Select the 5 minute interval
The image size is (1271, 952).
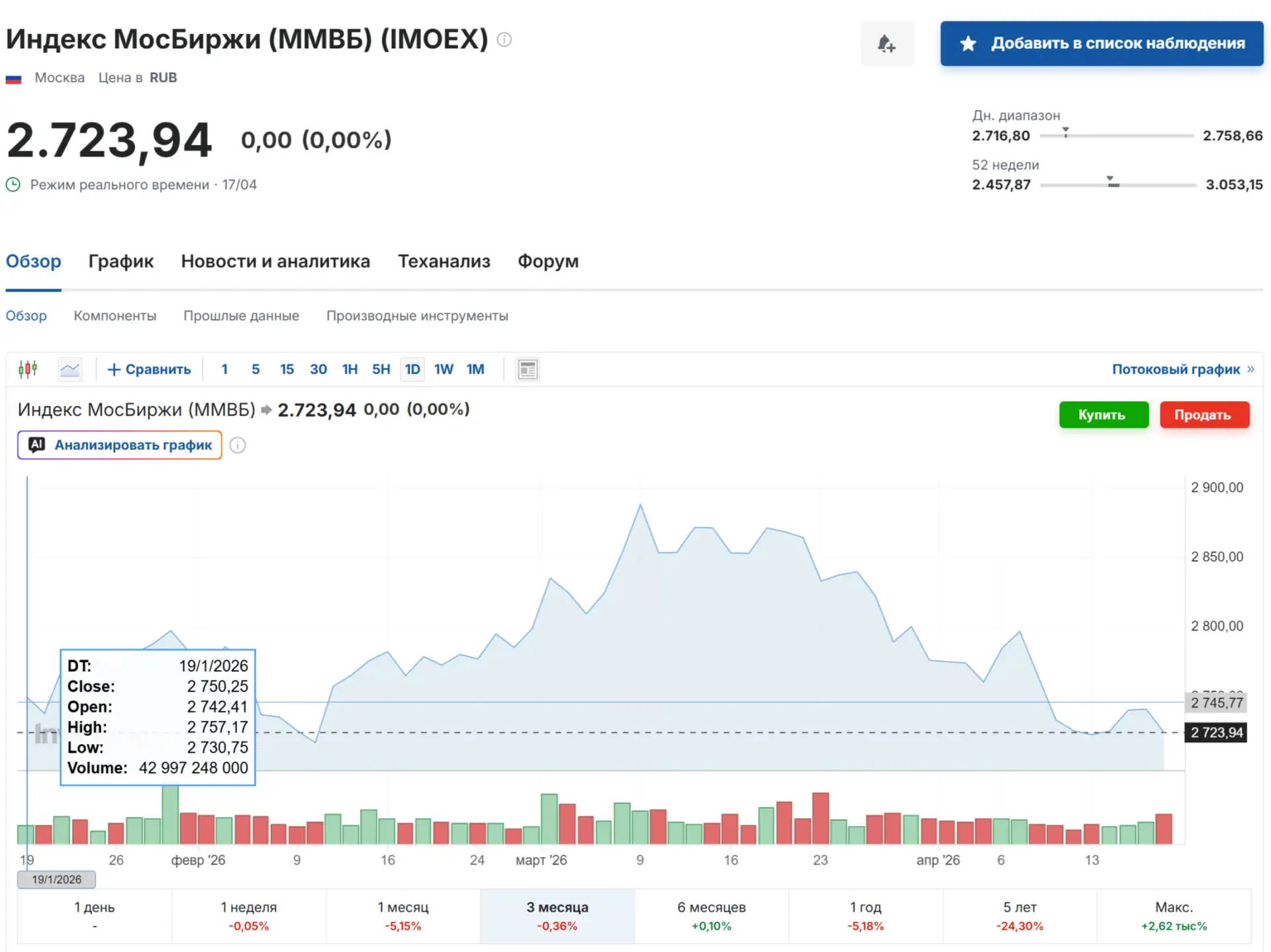tap(256, 369)
